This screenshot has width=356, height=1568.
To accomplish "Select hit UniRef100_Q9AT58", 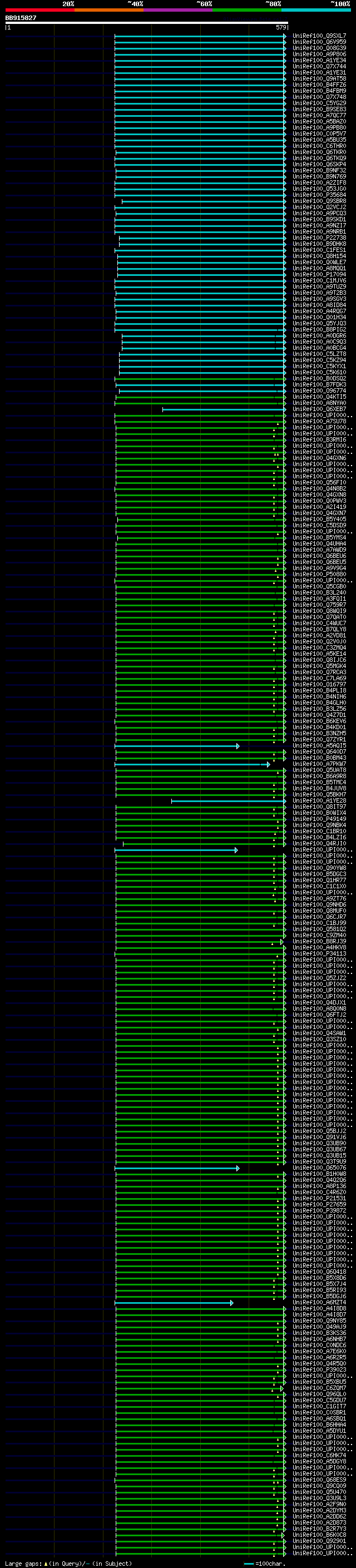I will 319,78.
